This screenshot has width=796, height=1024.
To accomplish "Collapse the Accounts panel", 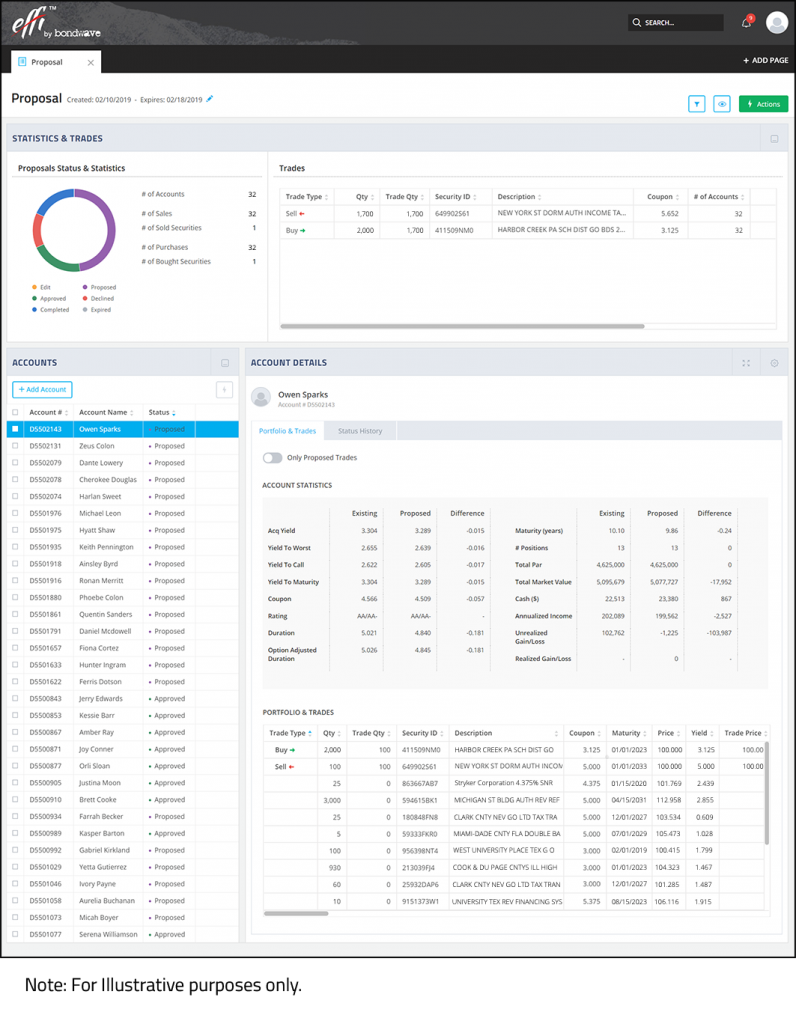I will [225, 363].
